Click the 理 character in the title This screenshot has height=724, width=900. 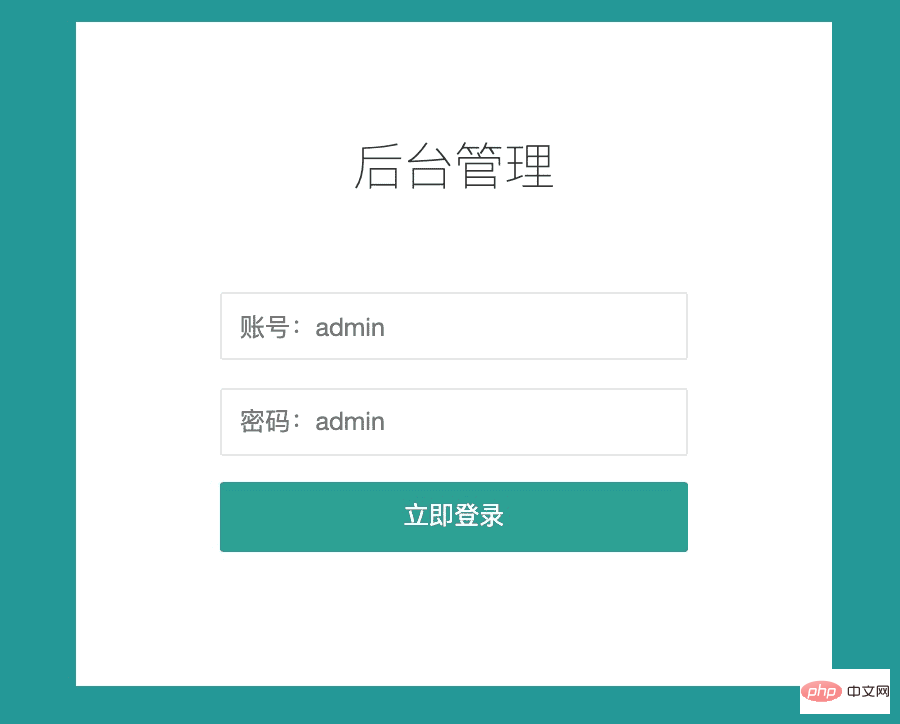(x=530, y=167)
